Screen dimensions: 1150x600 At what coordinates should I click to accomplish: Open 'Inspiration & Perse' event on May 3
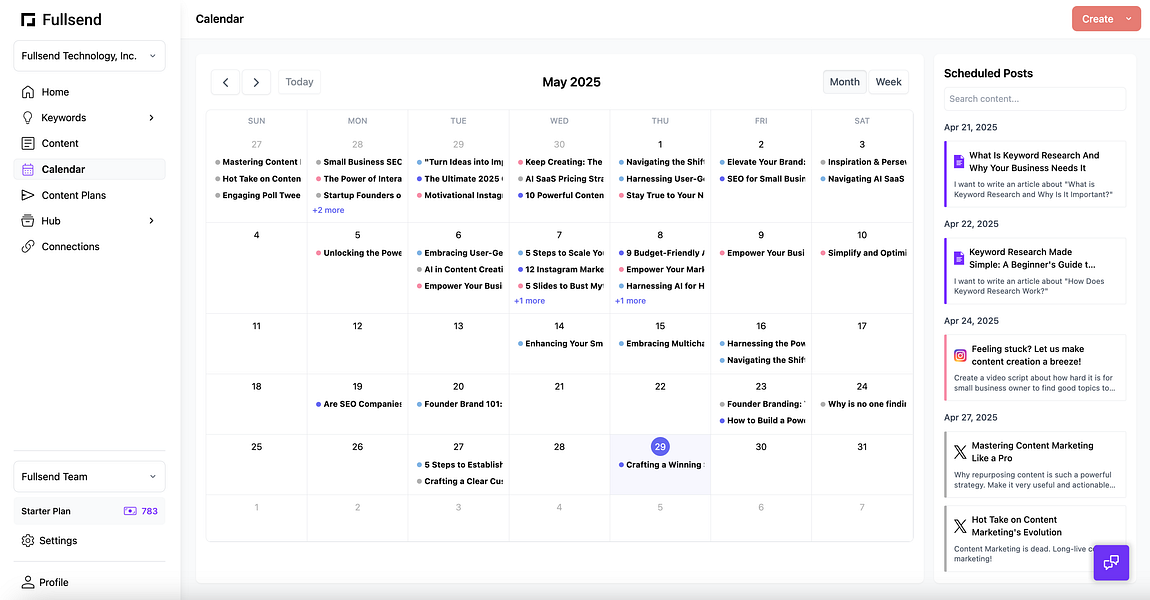click(x=862, y=162)
